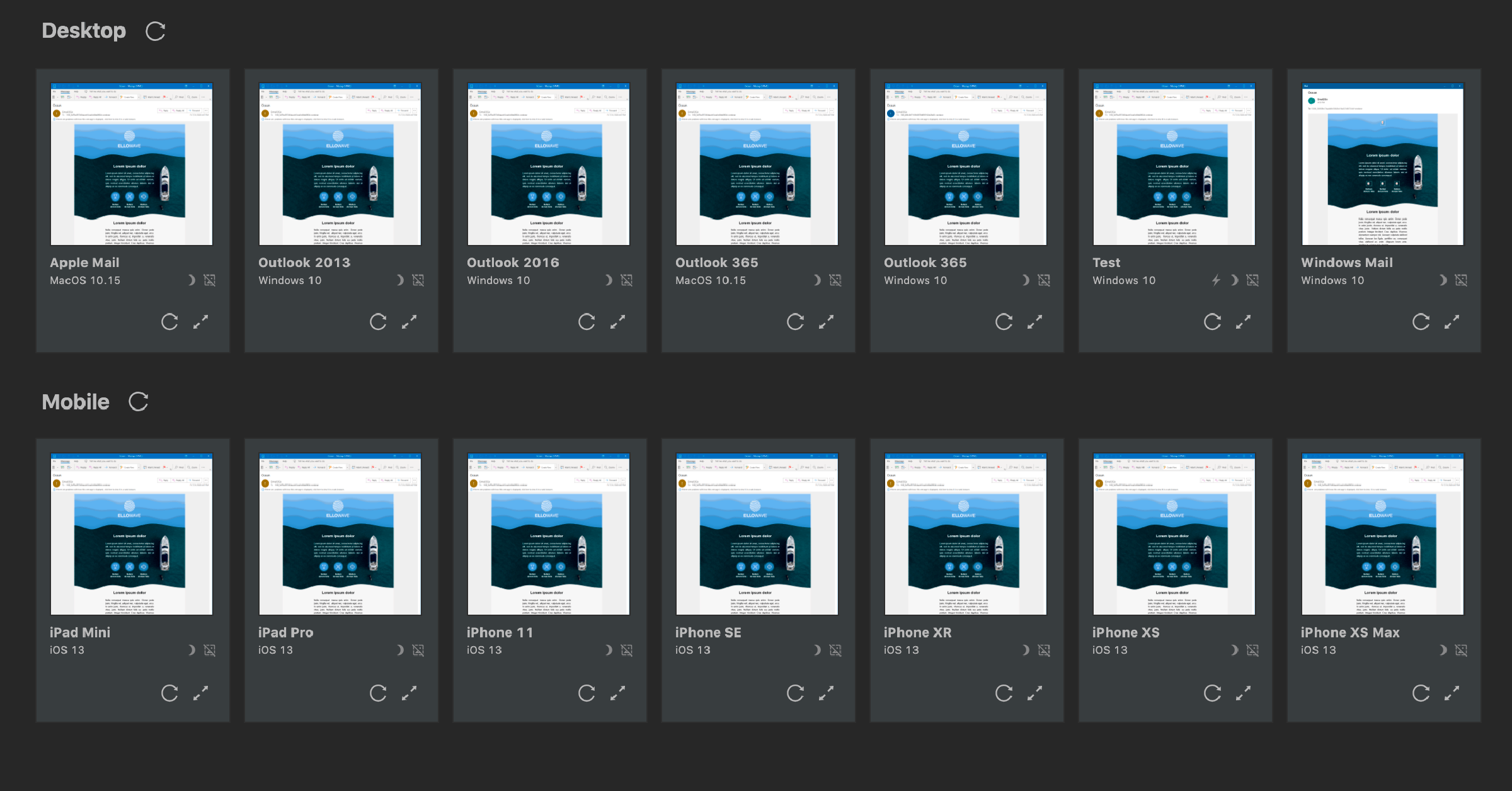Expand the iPhone 11 preview fullscreen
Screen dimensions: 1512x791
pos(617,693)
